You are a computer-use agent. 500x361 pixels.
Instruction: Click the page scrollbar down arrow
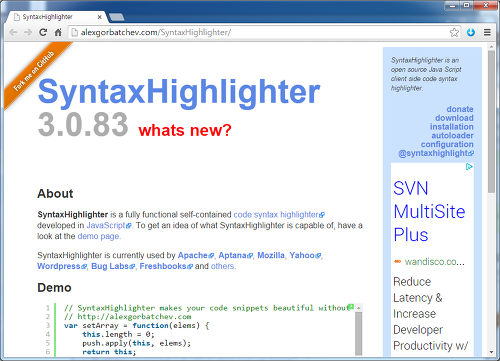tap(491, 352)
